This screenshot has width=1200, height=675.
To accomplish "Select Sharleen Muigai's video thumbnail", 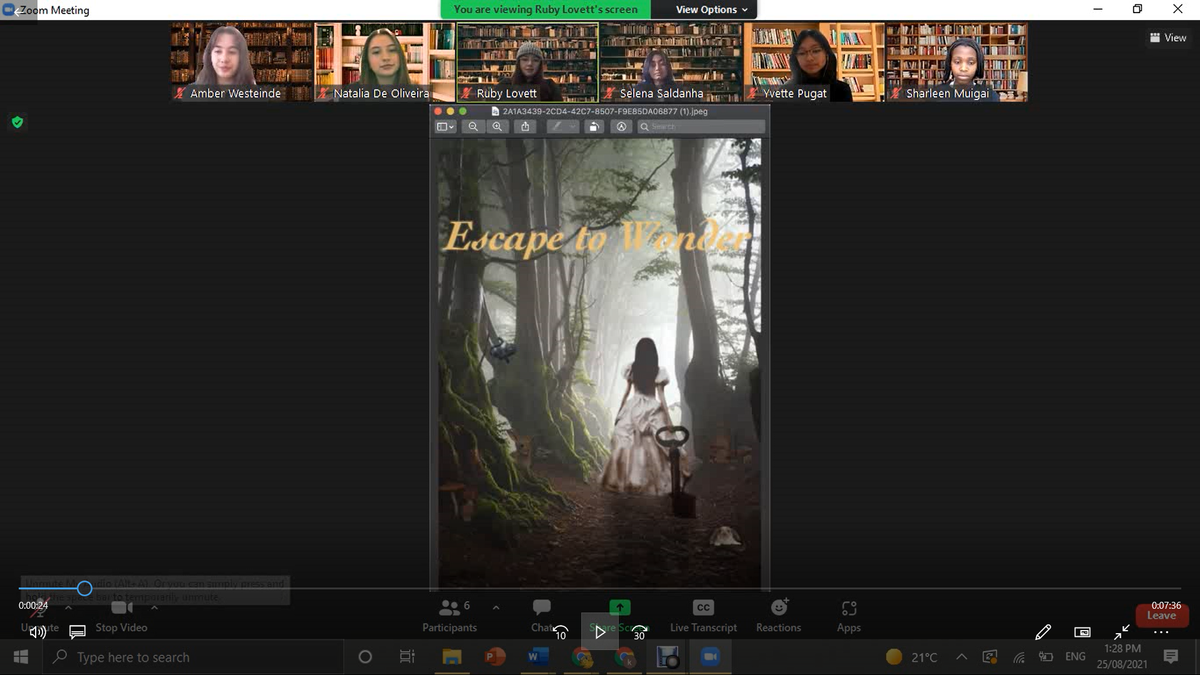I will [956, 62].
